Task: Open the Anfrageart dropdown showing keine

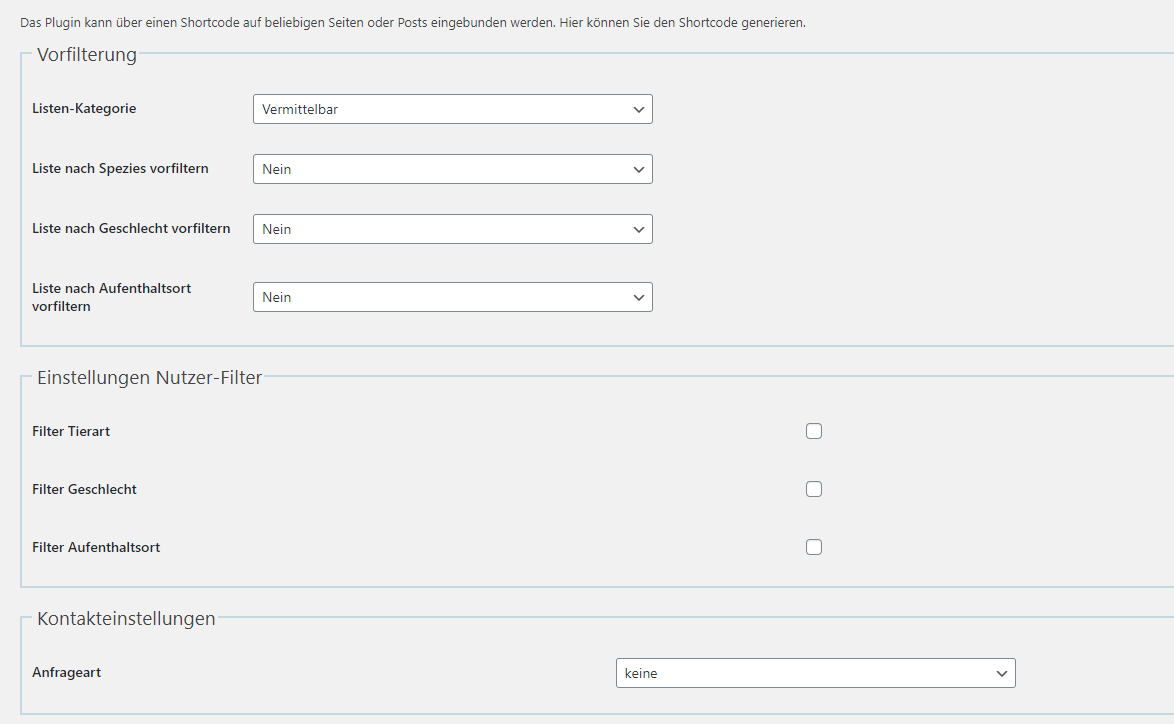Action: pyautogui.click(x=815, y=673)
